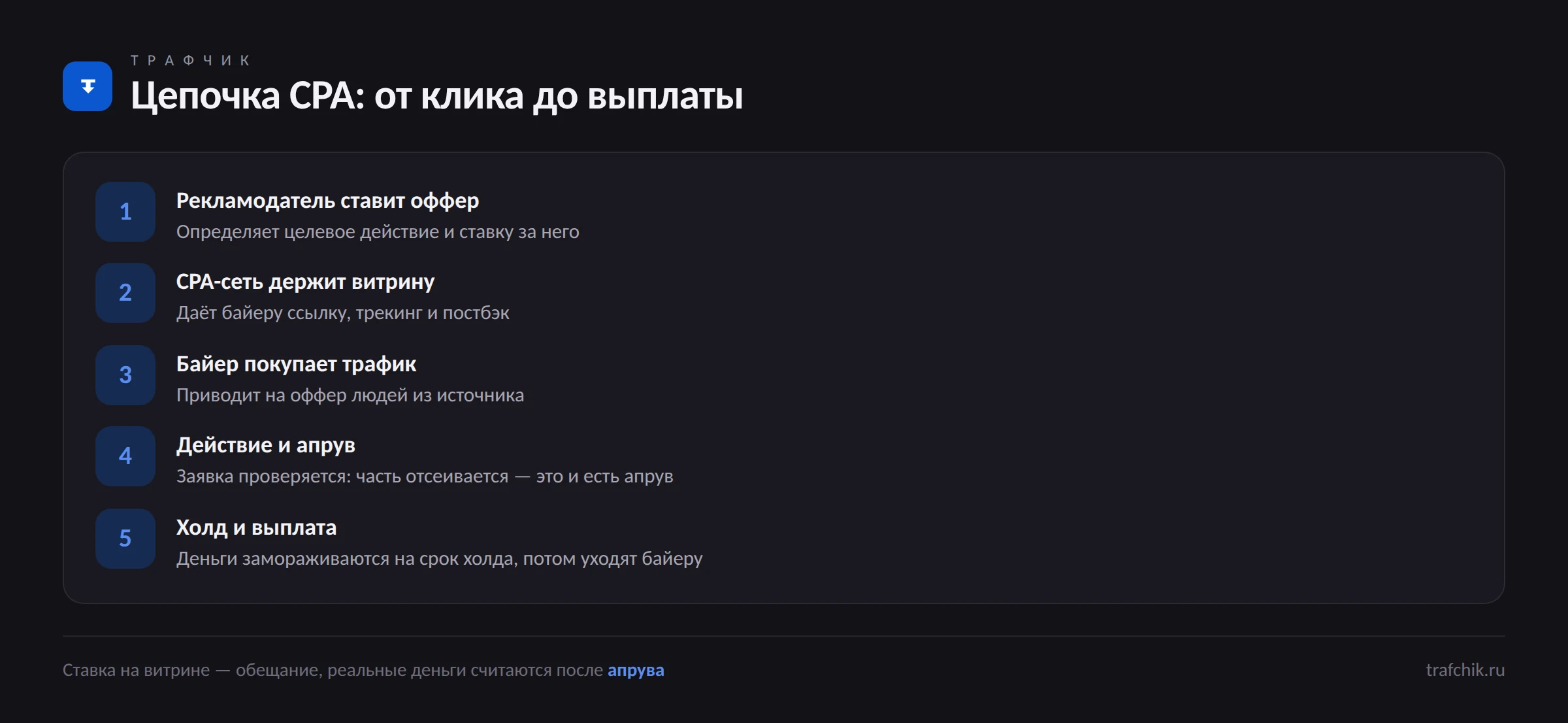
Task: Select the step number 5 badge
Action: 125,539
